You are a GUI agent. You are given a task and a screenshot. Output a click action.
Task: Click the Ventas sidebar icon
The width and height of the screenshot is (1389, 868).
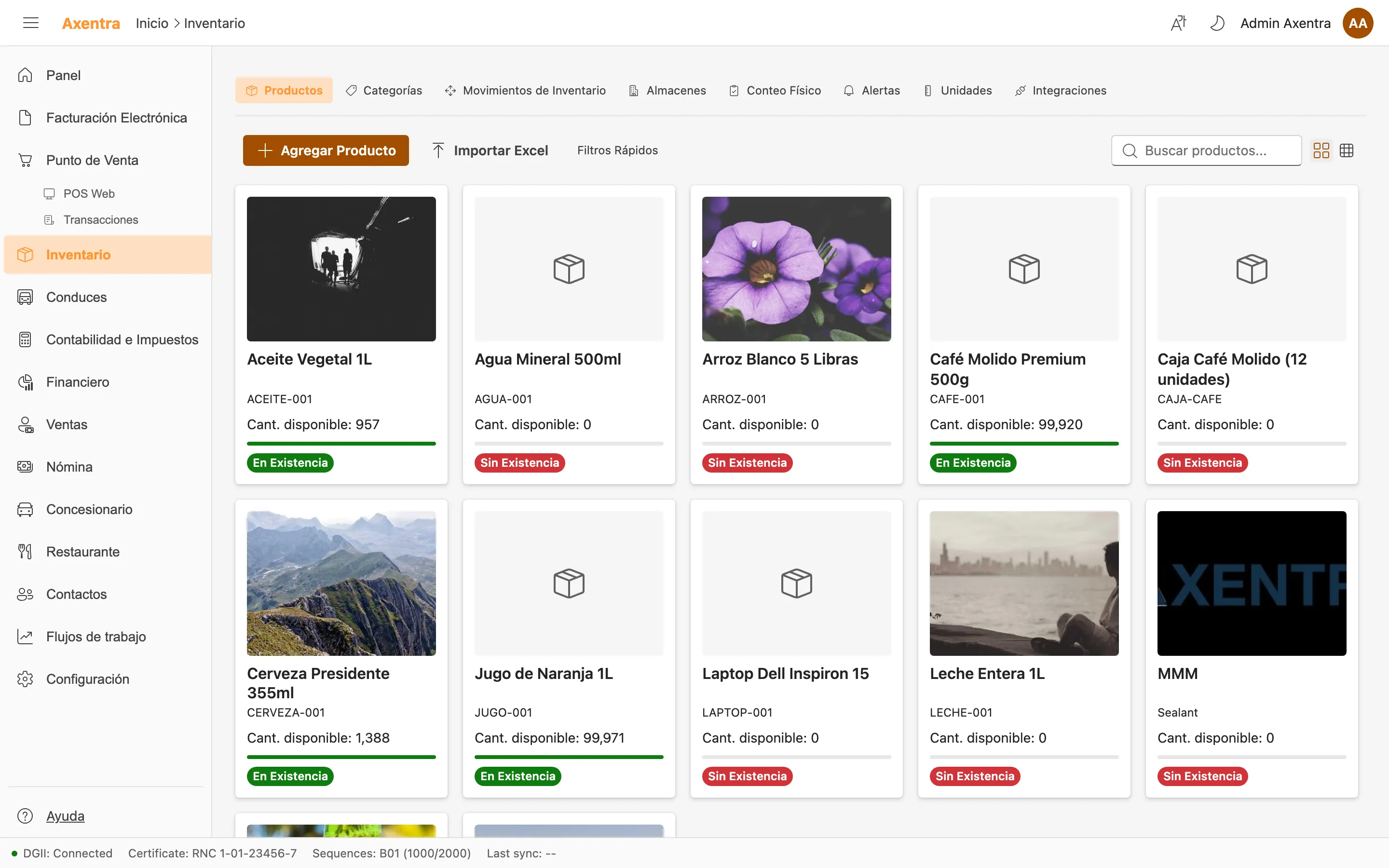[x=25, y=424]
